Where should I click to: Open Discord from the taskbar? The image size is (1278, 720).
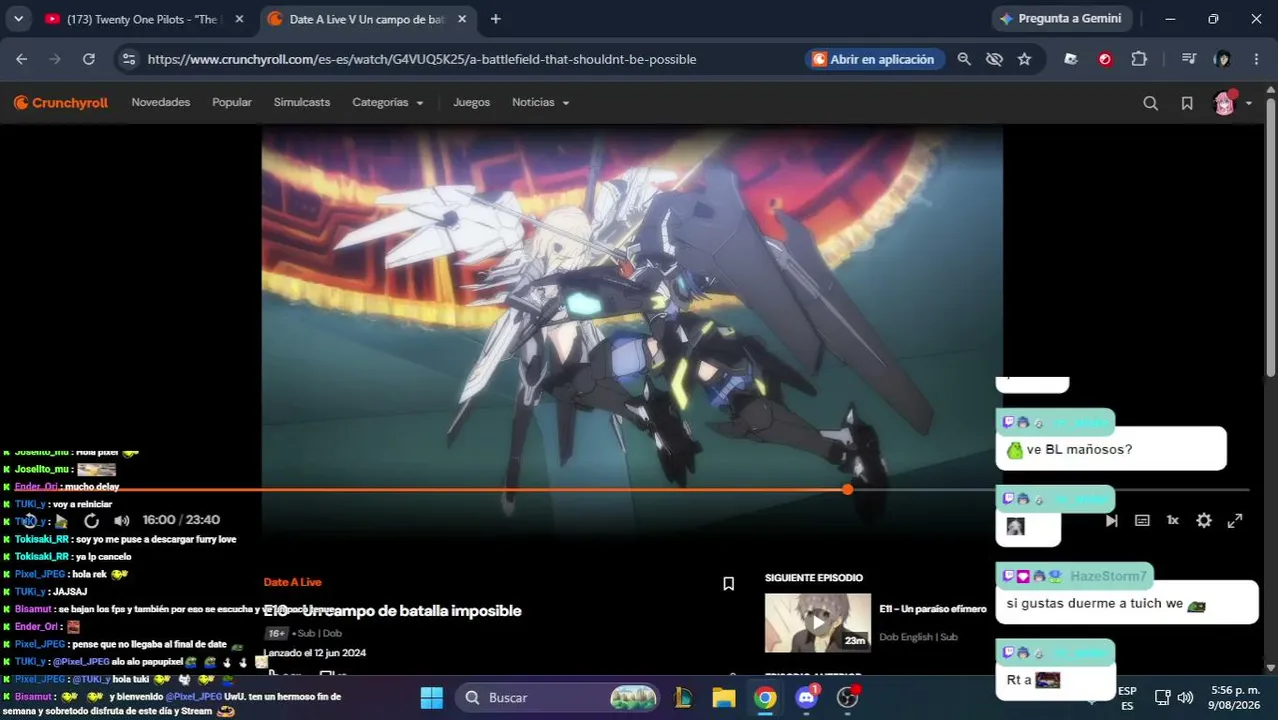(806, 697)
